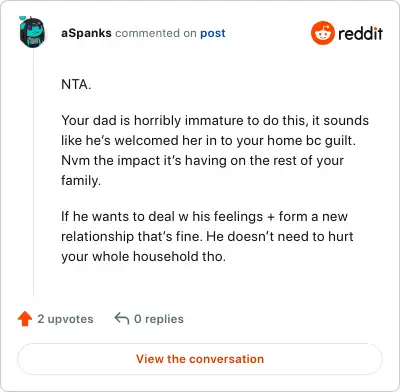Click the reply arrow icon
Screen dimensions: 400x392
pos(122,318)
